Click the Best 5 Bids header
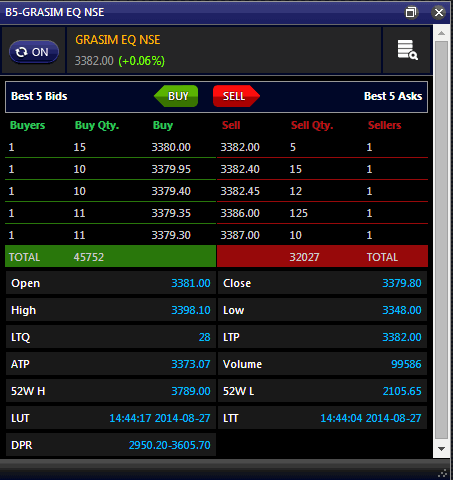This screenshot has height=480, width=453. [39, 96]
